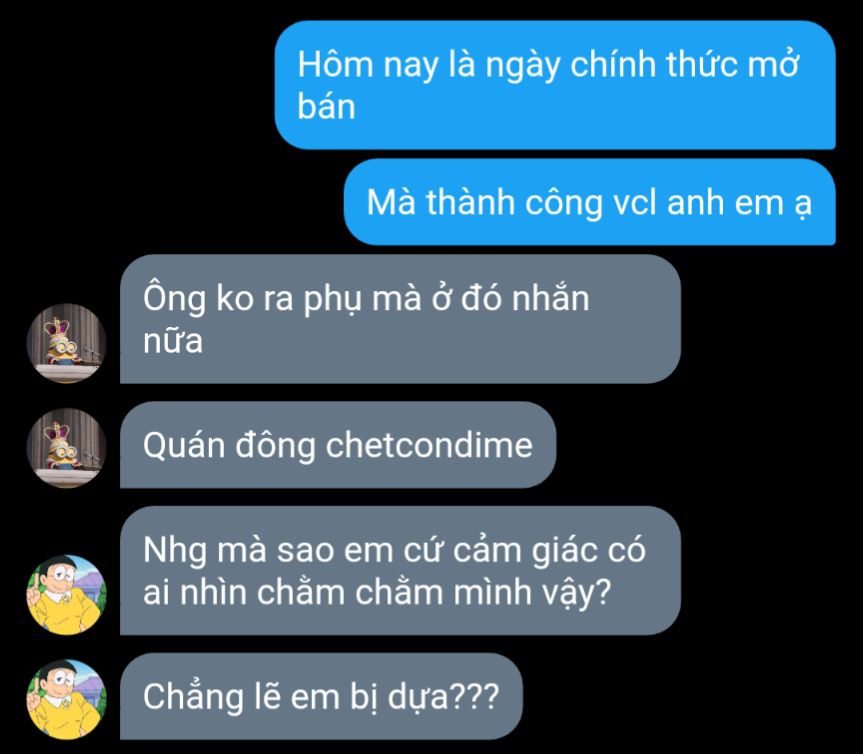The image size is (863, 754).
Task: Click the word "Chẳng" in the bottom message
Action: pos(193,697)
